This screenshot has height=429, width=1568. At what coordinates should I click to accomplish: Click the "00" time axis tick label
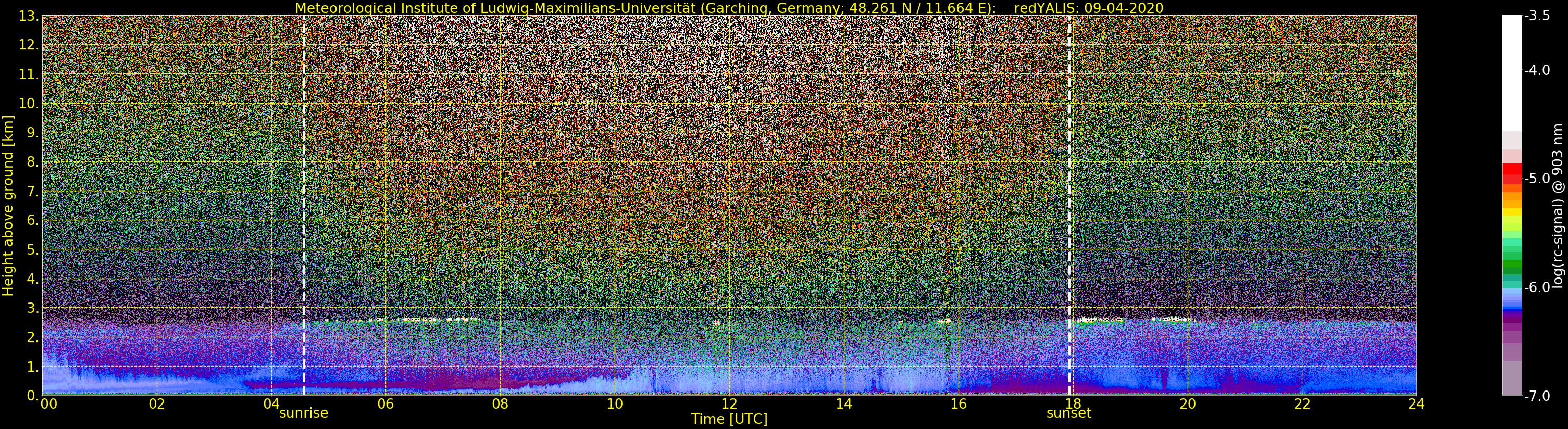[48, 404]
